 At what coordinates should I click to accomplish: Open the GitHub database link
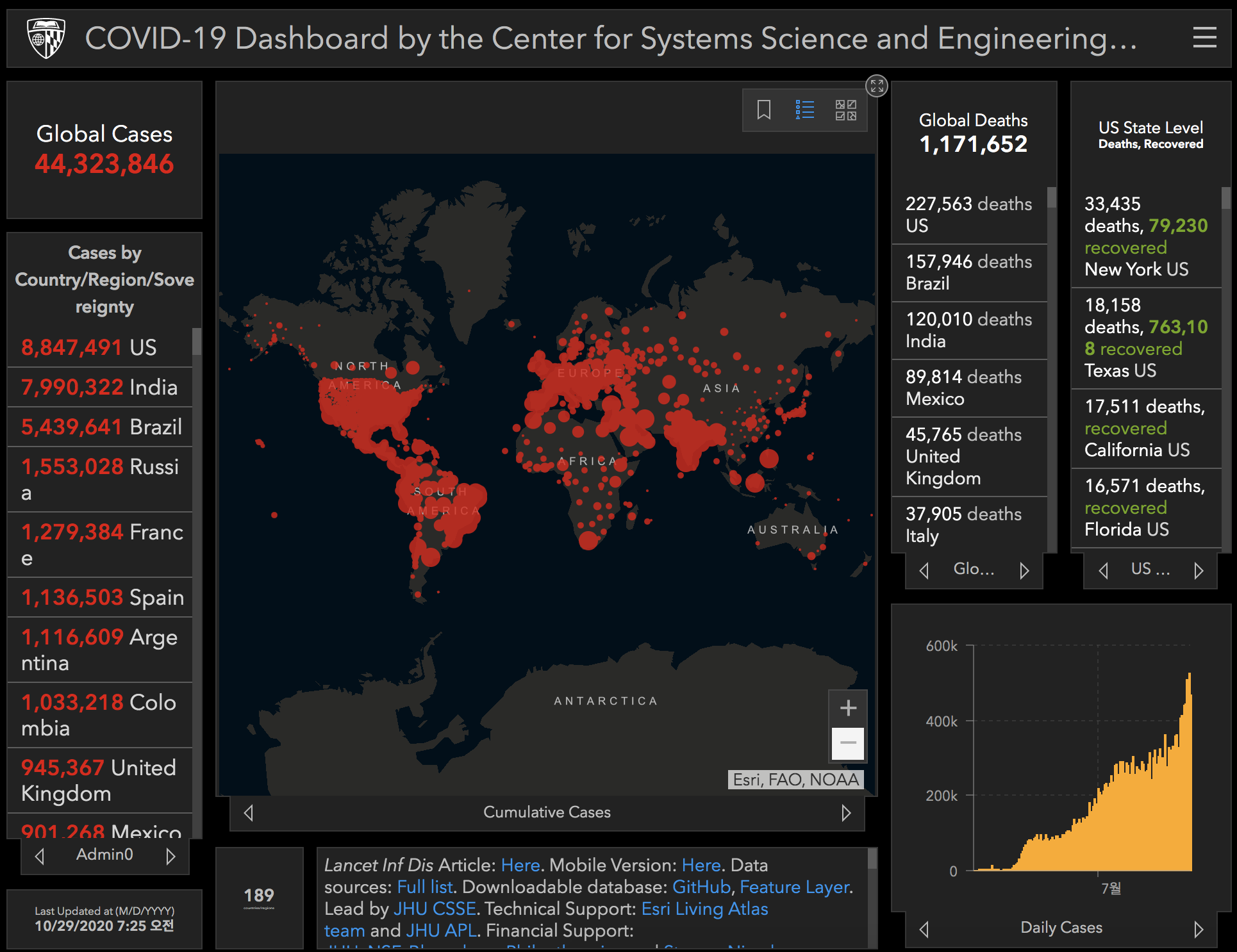click(701, 887)
